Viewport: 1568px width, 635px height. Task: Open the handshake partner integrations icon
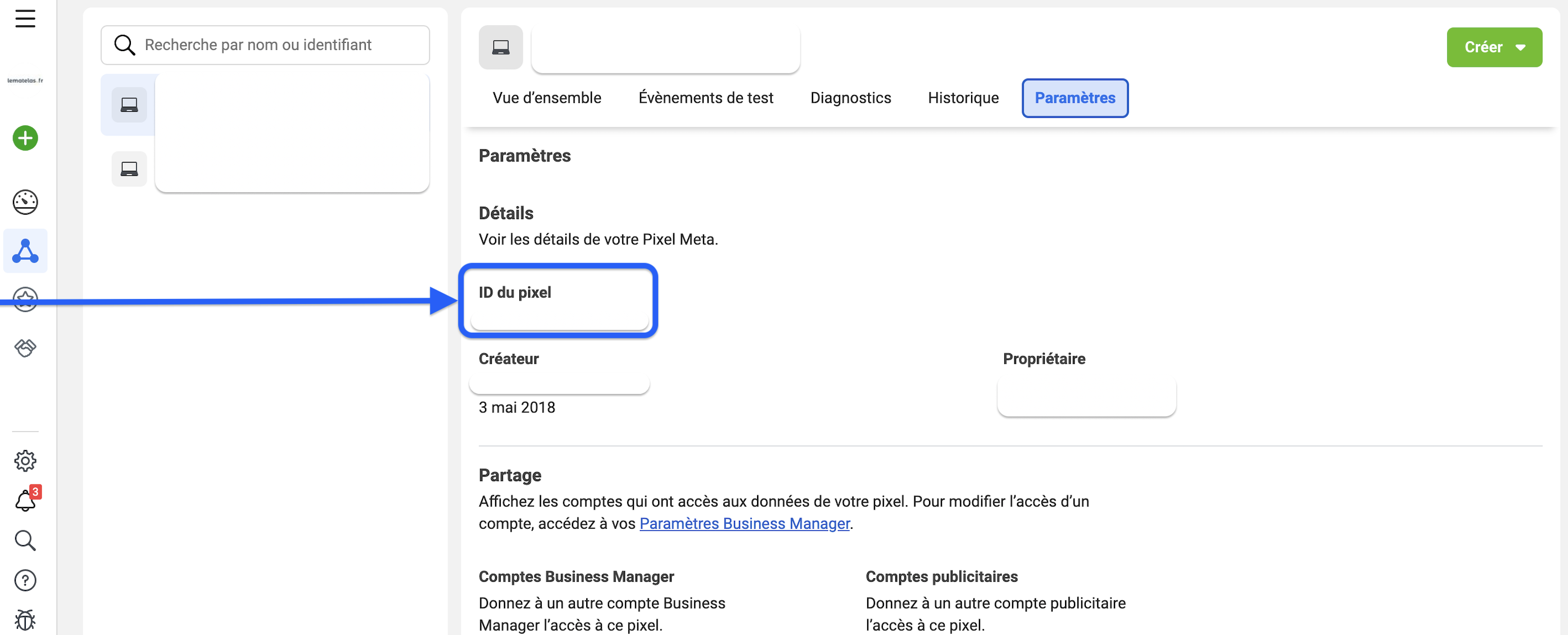pyautogui.click(x=25, y=348)
